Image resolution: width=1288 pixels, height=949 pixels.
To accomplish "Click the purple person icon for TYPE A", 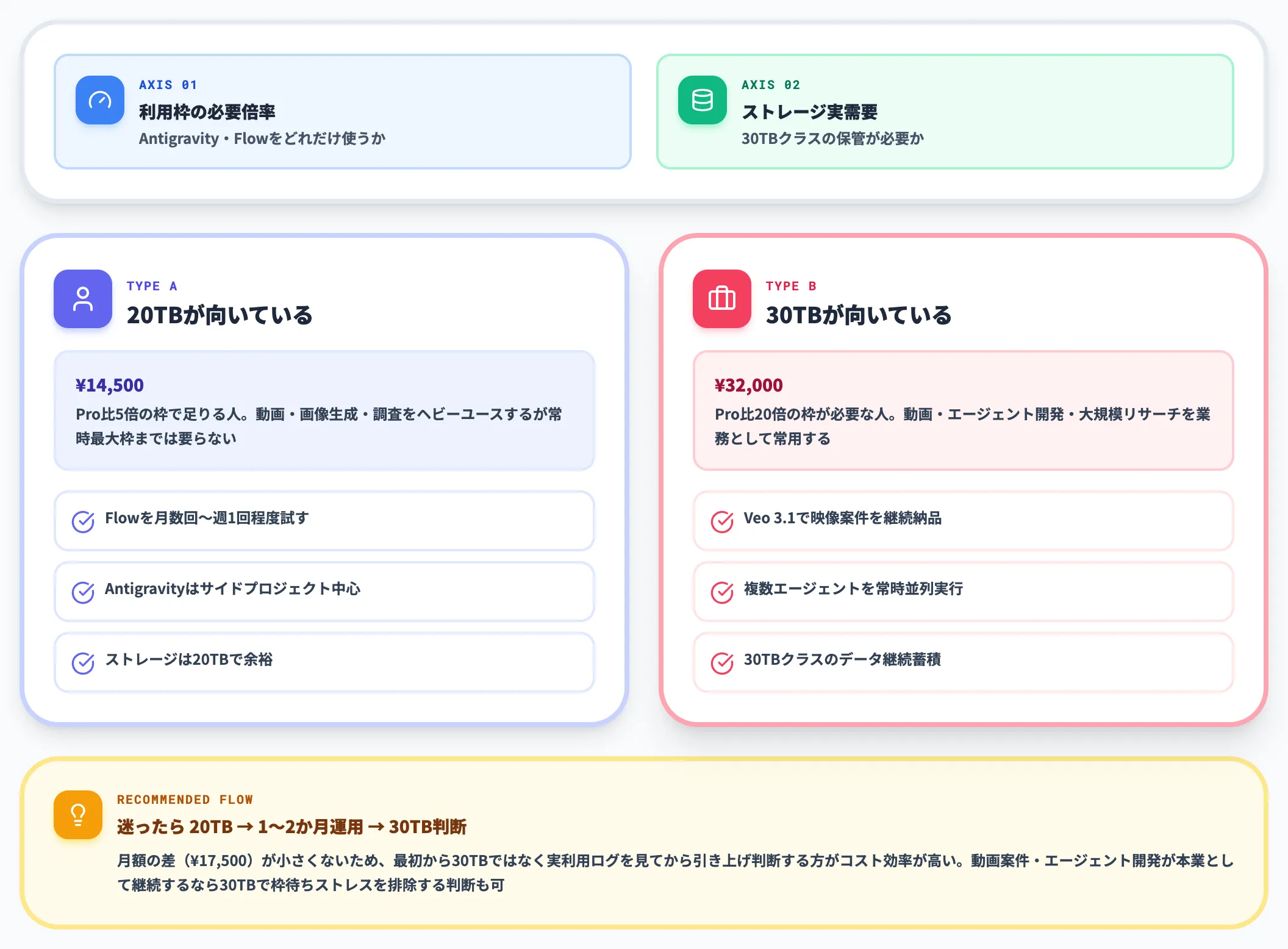I will [x=83, y=299].
